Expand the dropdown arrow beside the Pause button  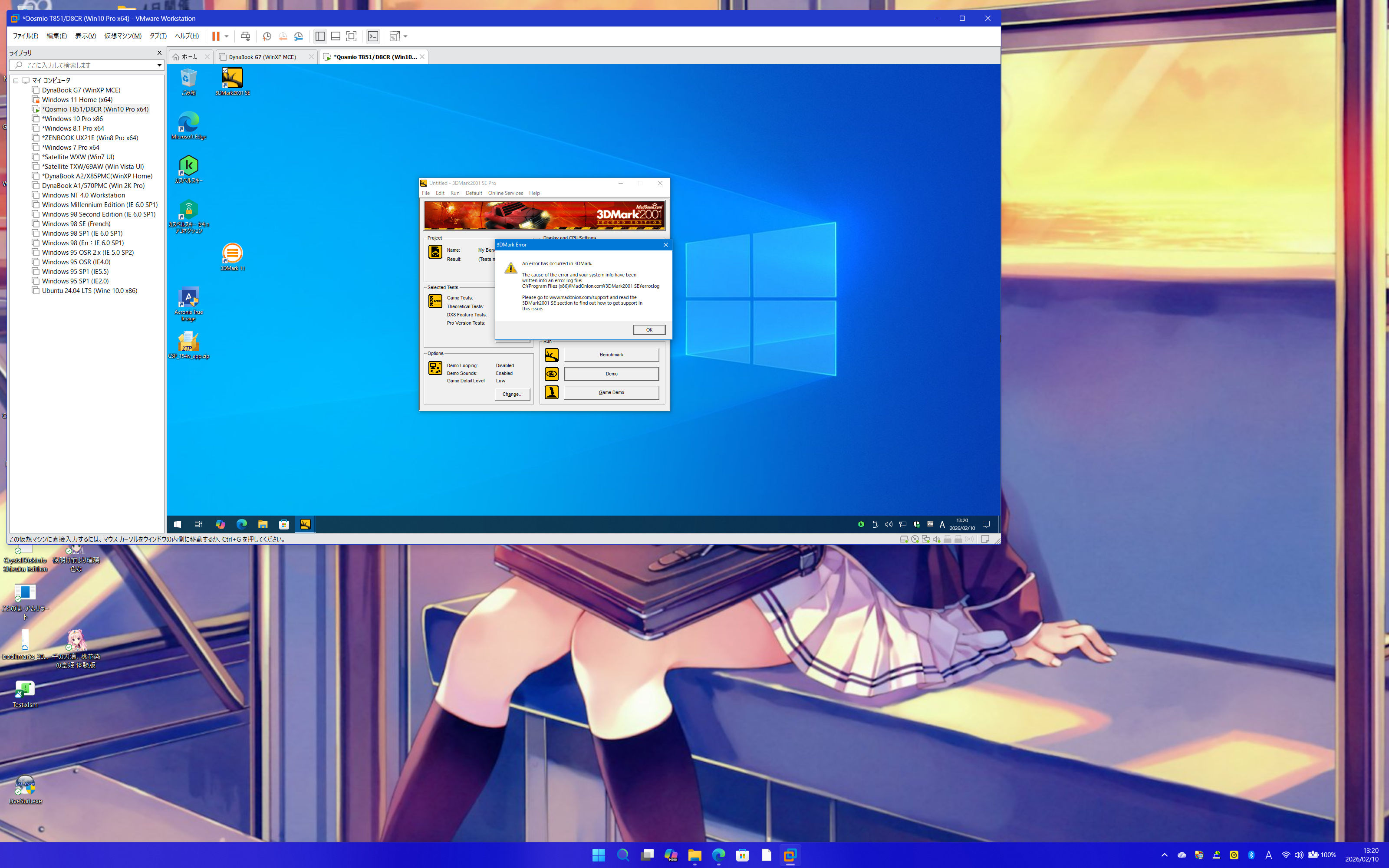point(227,36)
